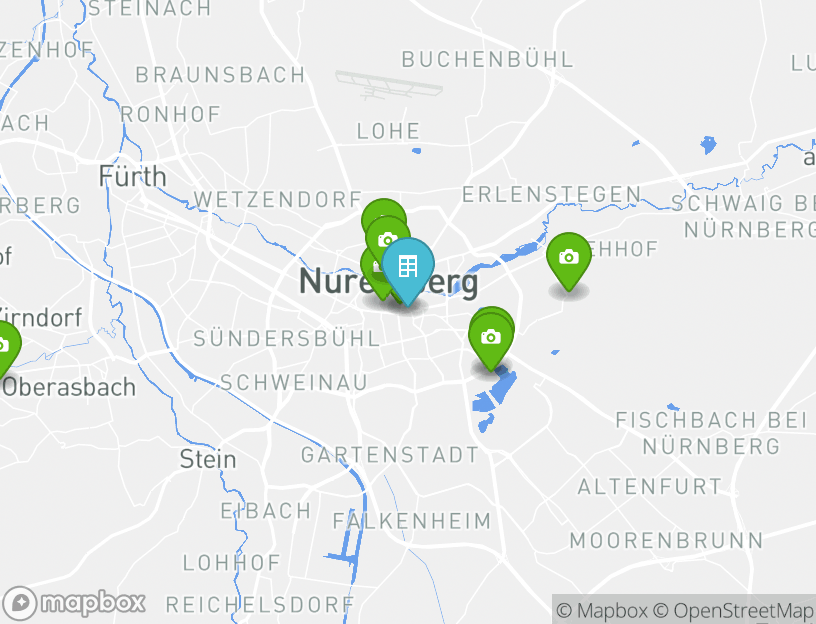
Task: Click the blue lake below camera pins
Action: click(x=493, y=398)
